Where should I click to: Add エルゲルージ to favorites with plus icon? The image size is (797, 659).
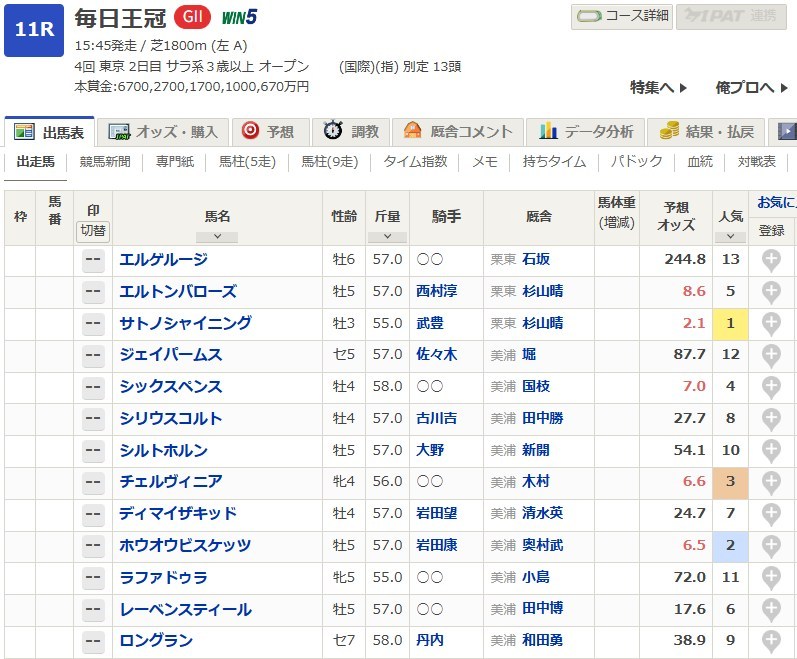771,260
